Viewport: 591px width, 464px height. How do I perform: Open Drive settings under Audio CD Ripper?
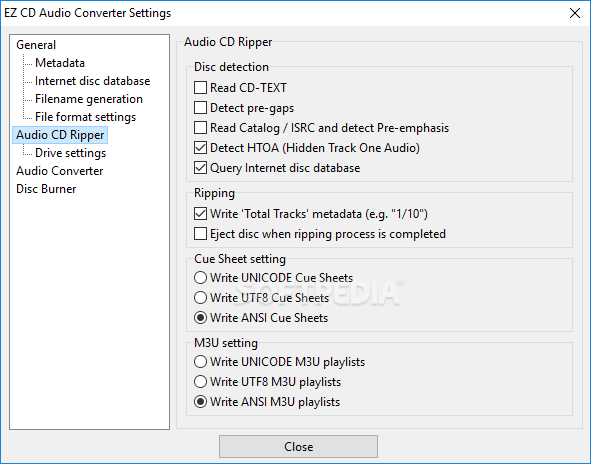(x=70, y=153)
